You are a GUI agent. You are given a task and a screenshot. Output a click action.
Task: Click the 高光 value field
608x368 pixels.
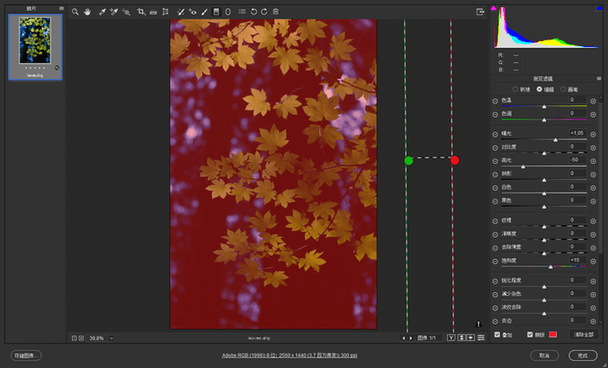pos(577,160)
